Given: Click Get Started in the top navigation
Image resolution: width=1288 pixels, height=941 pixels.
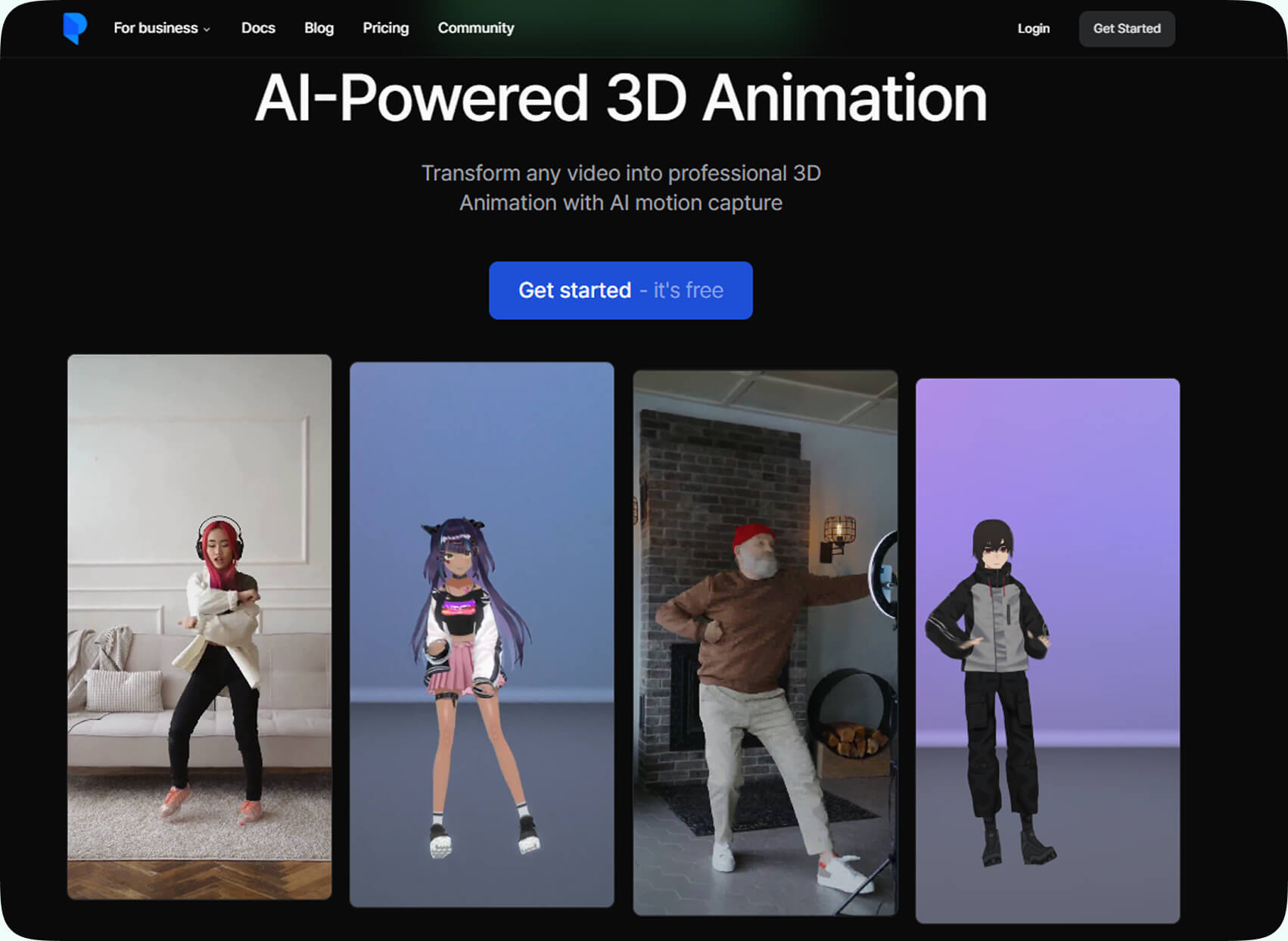Looking at the screenshot, I should (x=1126, y=29).
